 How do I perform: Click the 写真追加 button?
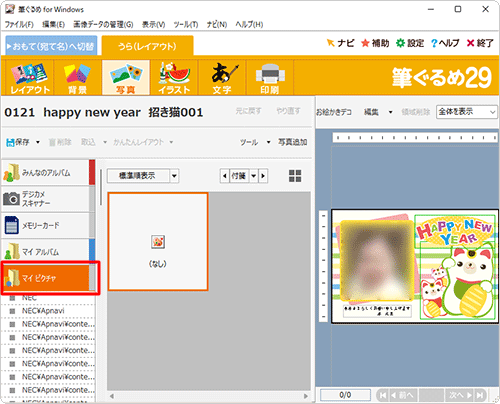[x=293, y=142]
